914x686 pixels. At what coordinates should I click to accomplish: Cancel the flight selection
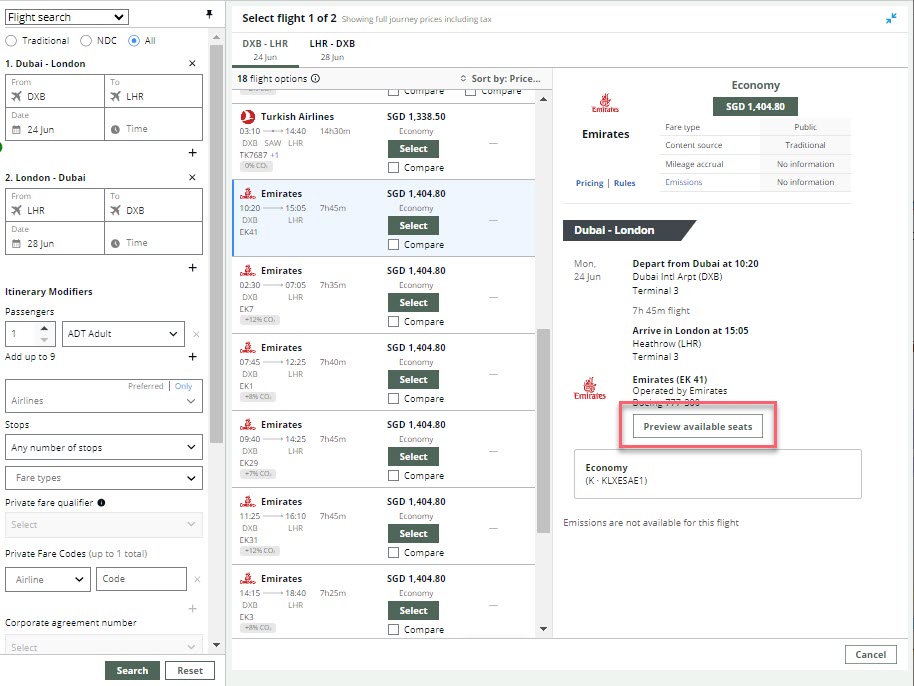point(870,655)
